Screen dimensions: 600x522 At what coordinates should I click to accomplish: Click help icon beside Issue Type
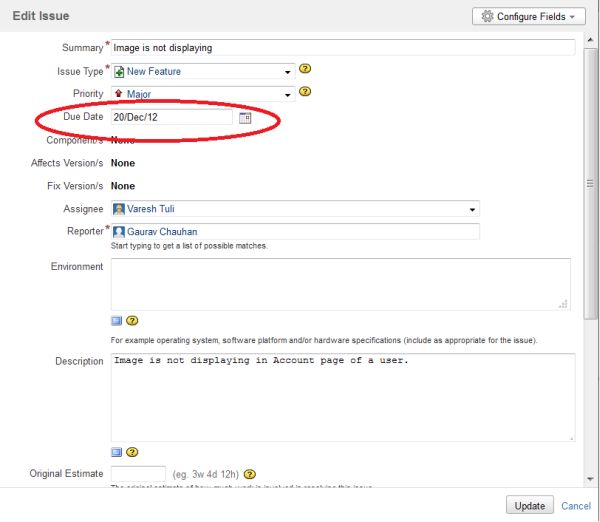click(306, 70)
